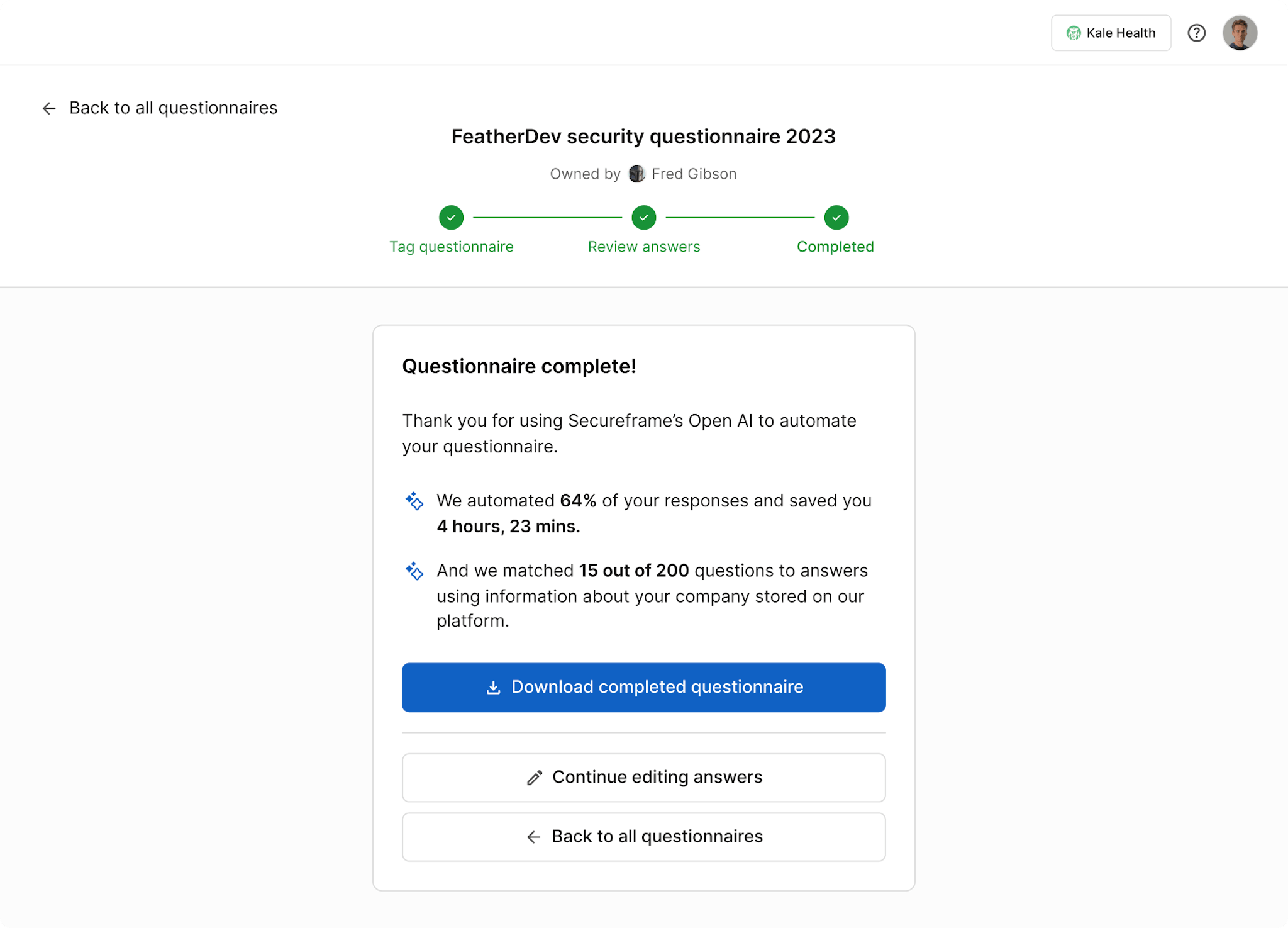The image size is (1288, 928).
Task: Switch to the Review answers step
Action: [x=643, y=247]
